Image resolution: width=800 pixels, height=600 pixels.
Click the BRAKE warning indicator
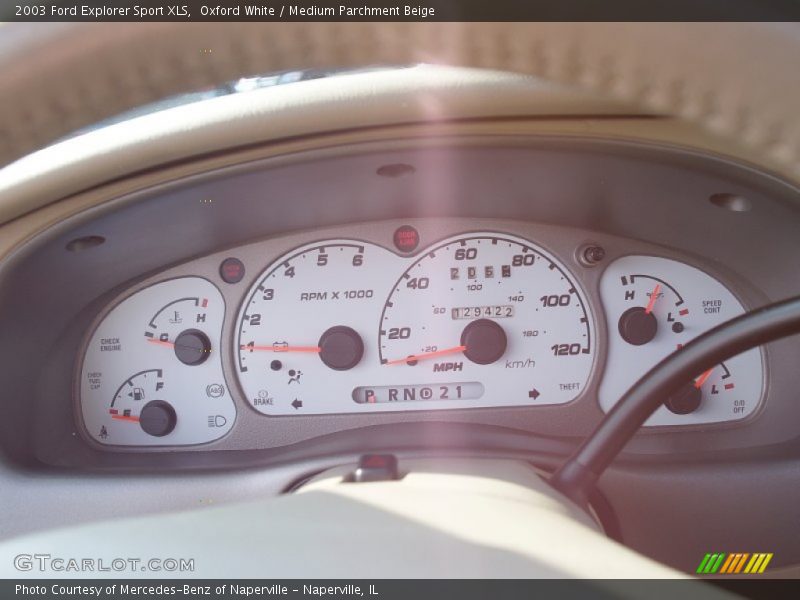click(x=263, y=398)
